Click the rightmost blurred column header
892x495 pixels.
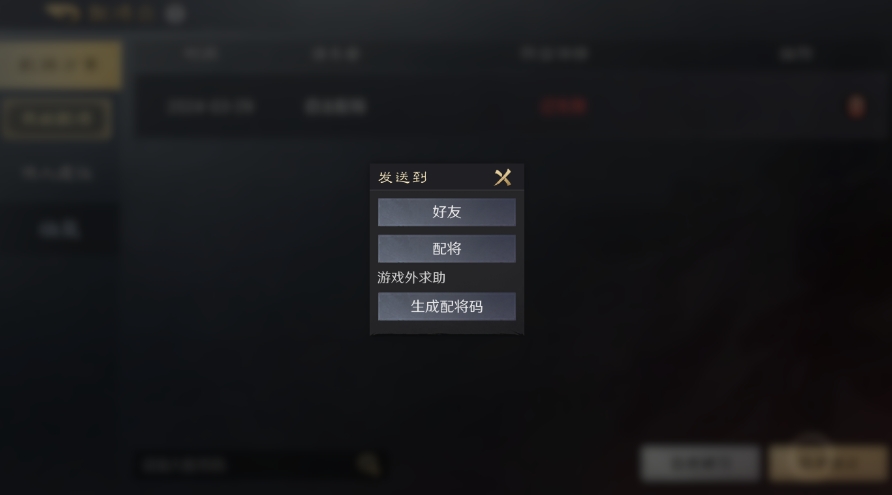pyautogui.click(x=796, y=54)
